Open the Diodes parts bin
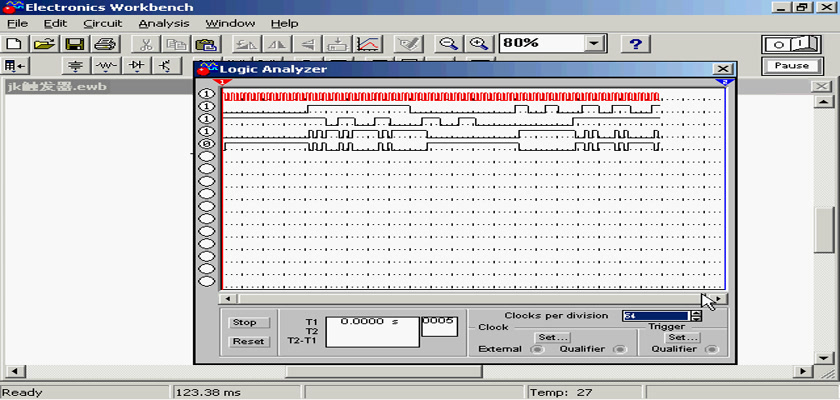This screenshot has height=400, width=840. [137, 66]
